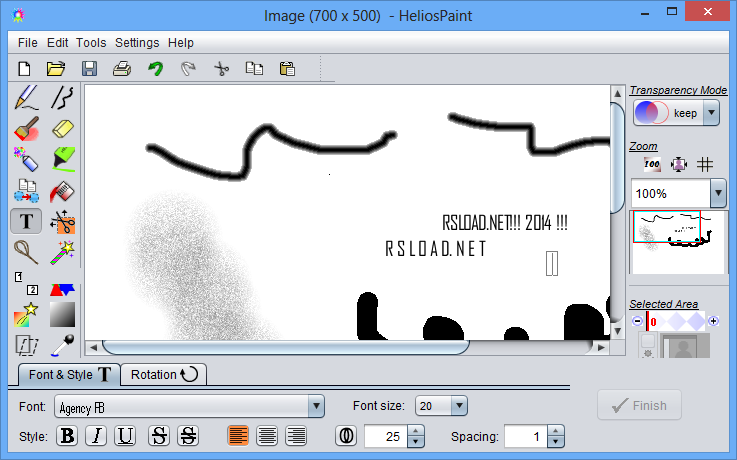737x460 pixels.
Task: Open the rainbow star effects tool
Action: click(x=26, y=314)
